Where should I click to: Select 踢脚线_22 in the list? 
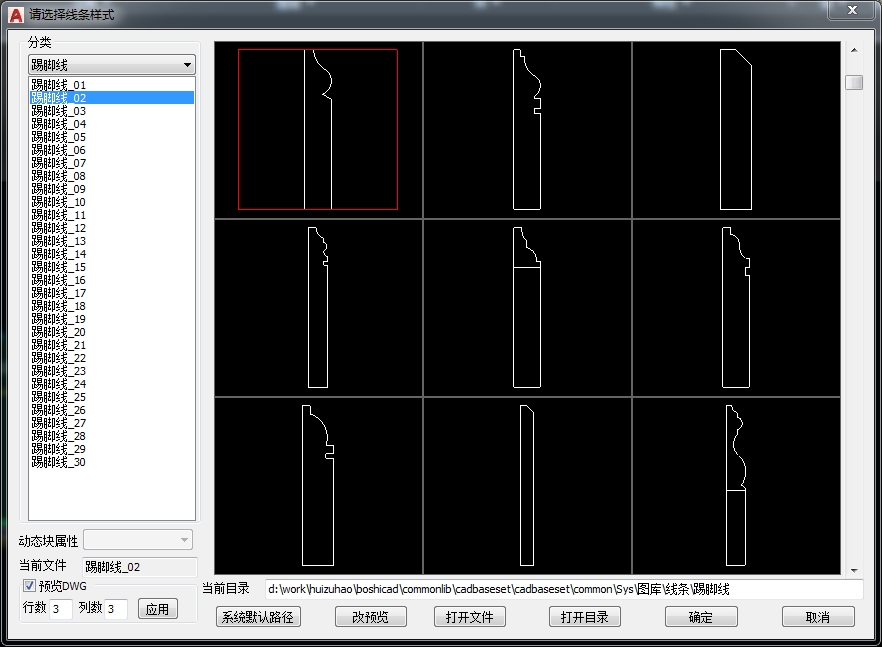point(111,358)
